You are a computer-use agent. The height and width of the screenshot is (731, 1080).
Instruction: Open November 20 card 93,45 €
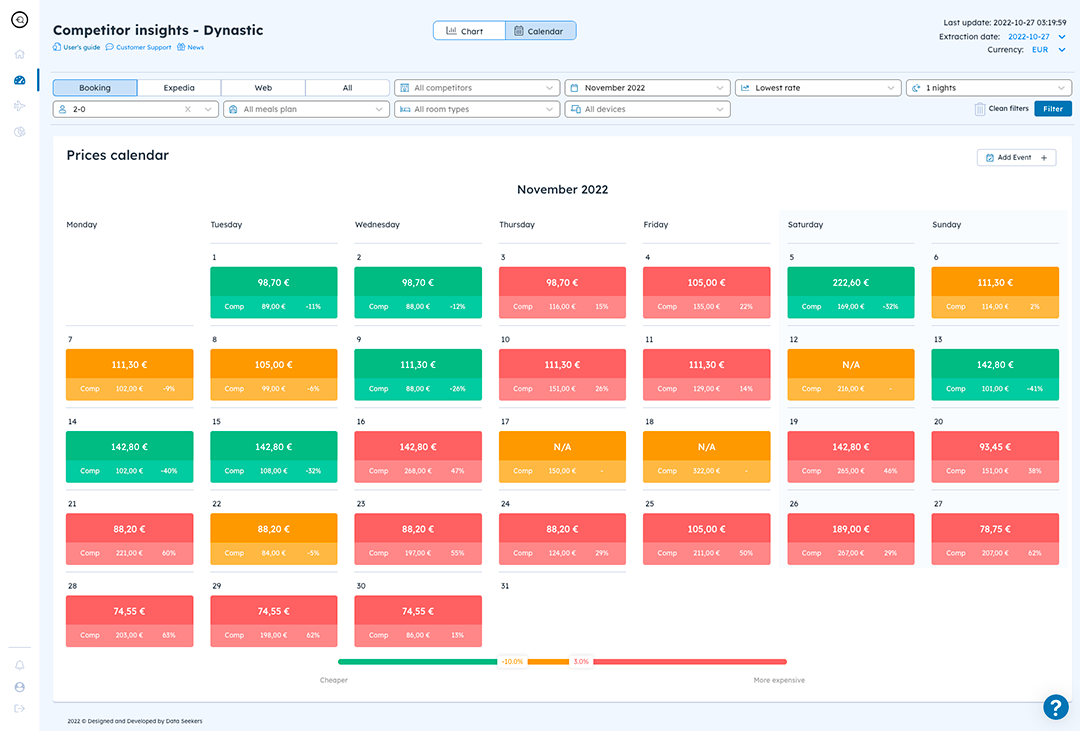click(x=995, y=456)
